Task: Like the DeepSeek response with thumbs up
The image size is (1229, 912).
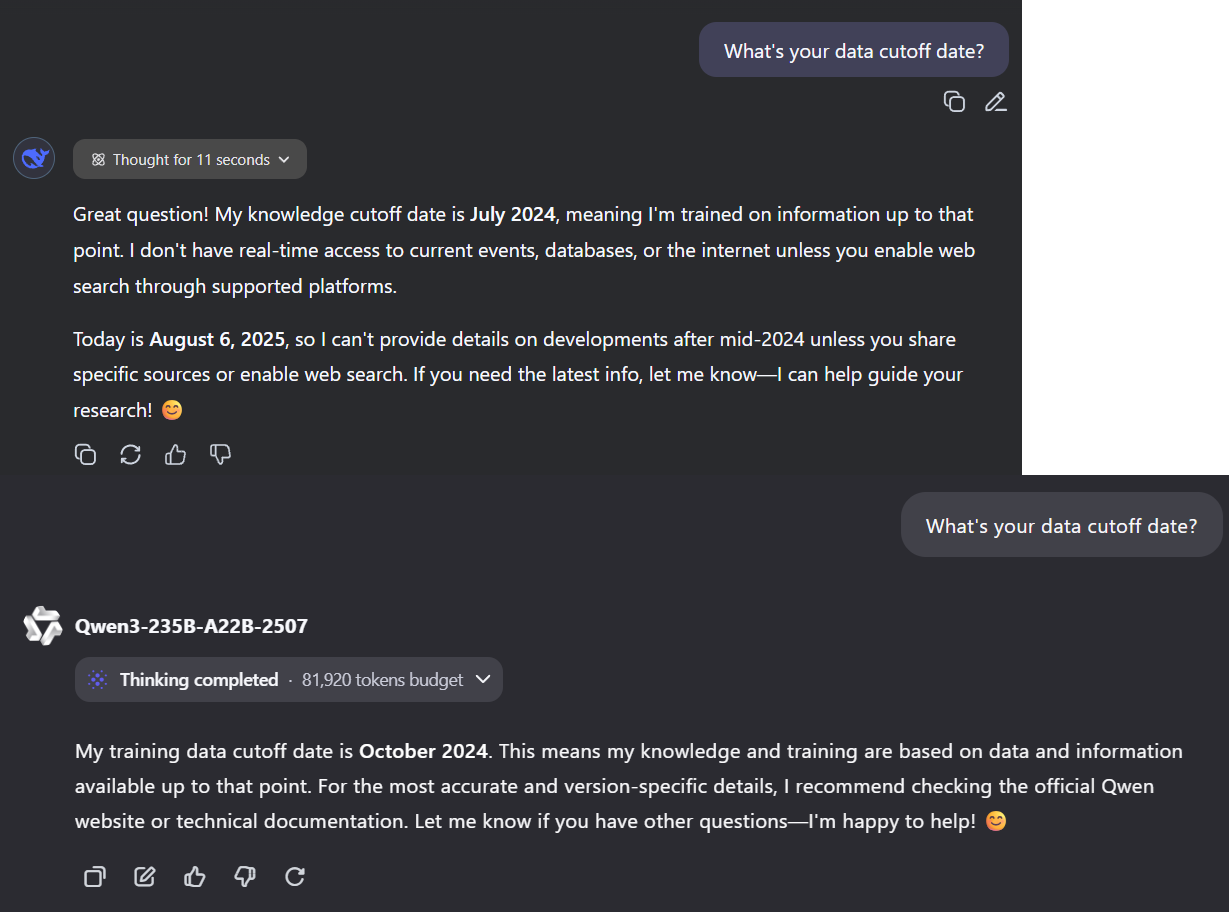Action: coord(175,454)
